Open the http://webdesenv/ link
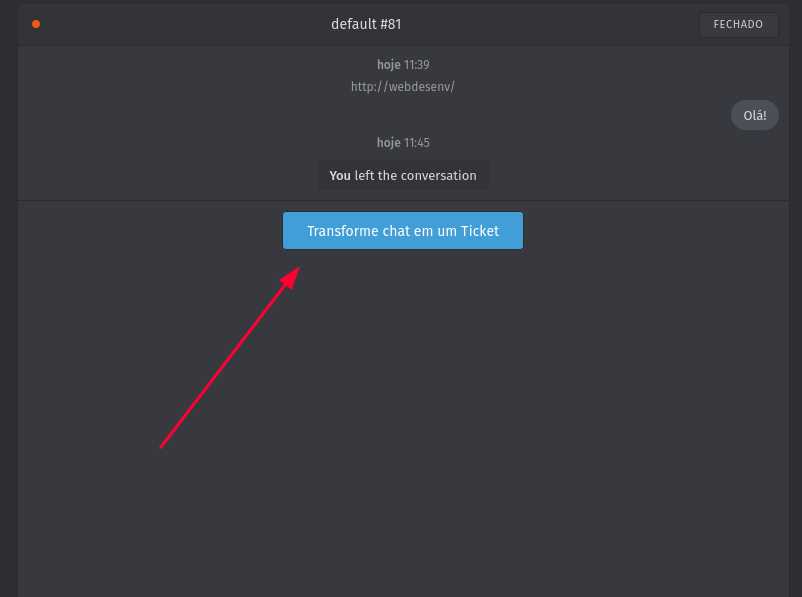The image size is (802, 597). click(402, 87)
